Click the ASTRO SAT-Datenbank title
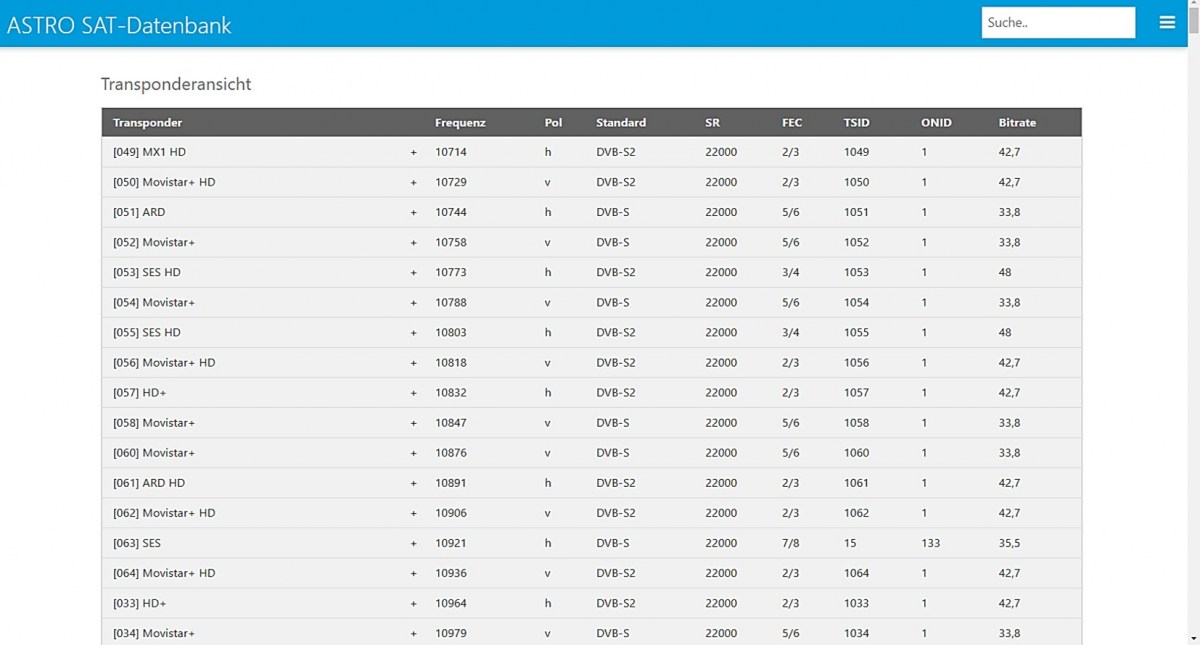Screen dimensions: 1200x645 point(119,25)
